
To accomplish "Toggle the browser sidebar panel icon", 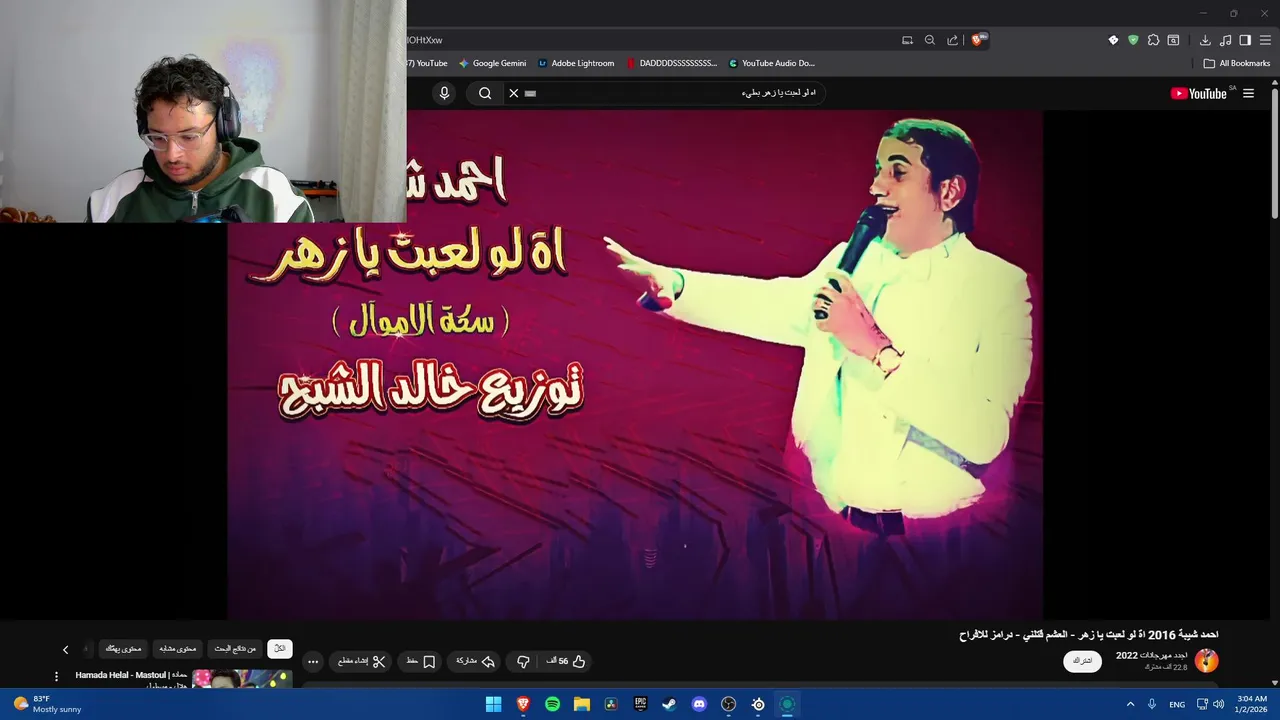I will click(1245, 40).
